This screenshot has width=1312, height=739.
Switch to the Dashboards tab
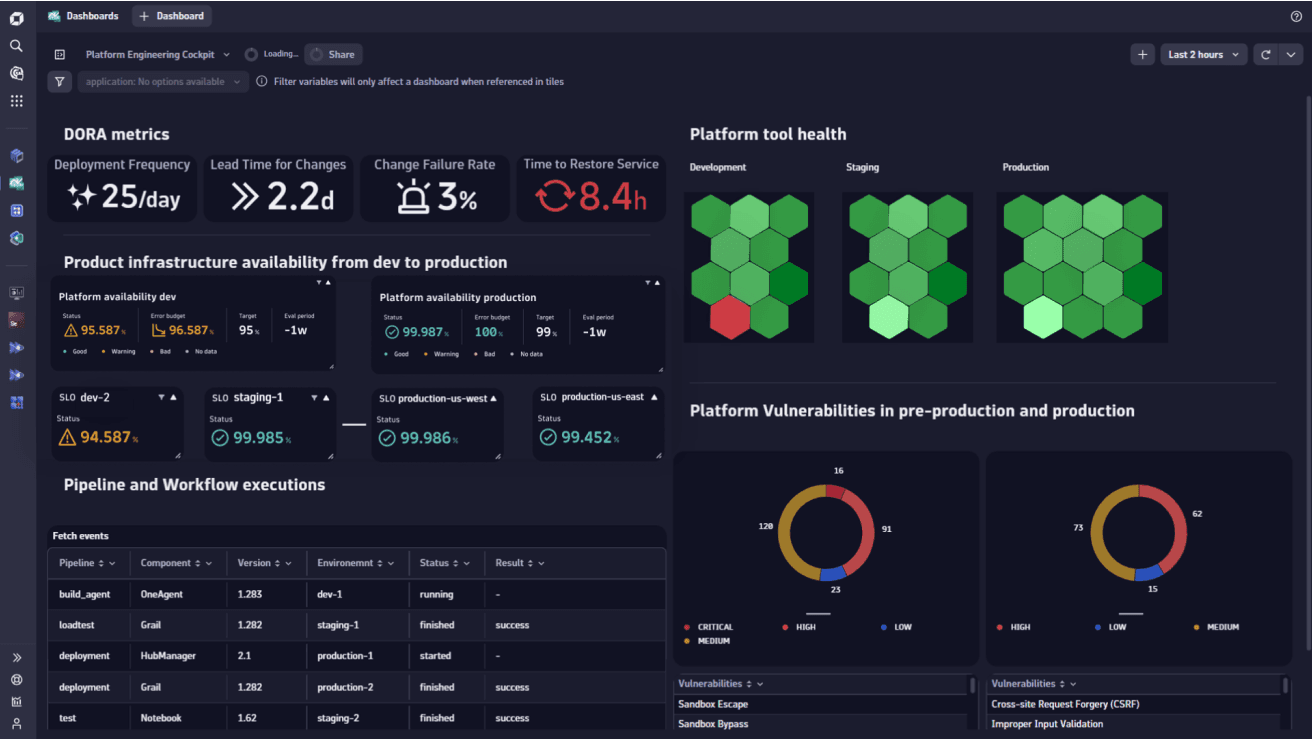pyautogui.click(x=83, y=16)
